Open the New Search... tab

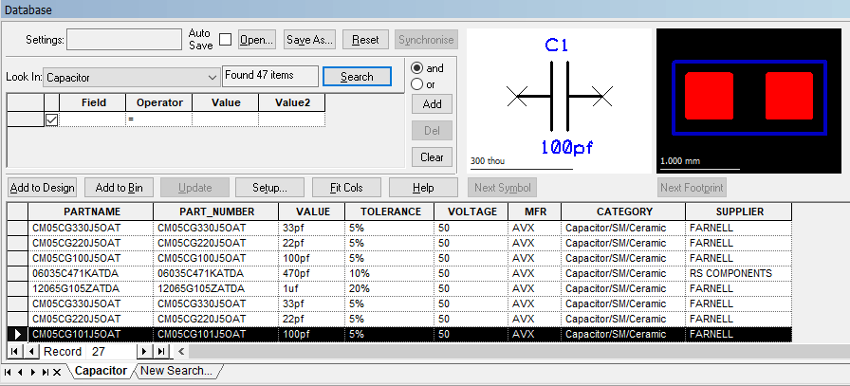click(177, 371)
